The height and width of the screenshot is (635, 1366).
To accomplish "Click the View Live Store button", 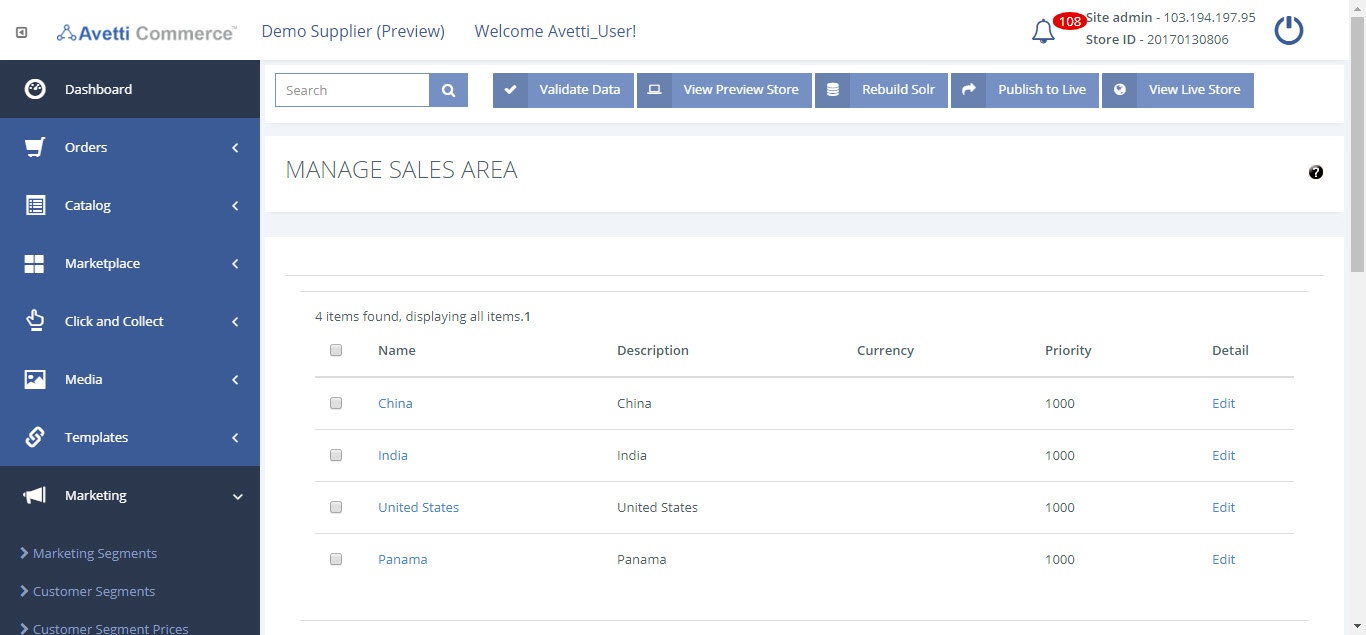I will (x=1178, y=90).
